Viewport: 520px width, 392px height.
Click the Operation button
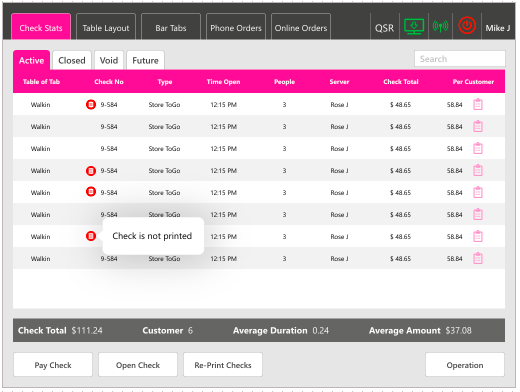pyautogui.click(x=465, y=365)
